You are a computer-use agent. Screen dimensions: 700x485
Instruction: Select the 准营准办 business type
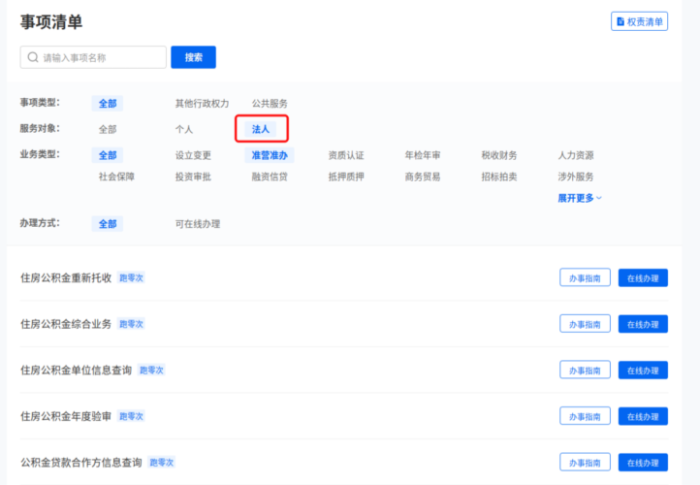pos(270,155)
